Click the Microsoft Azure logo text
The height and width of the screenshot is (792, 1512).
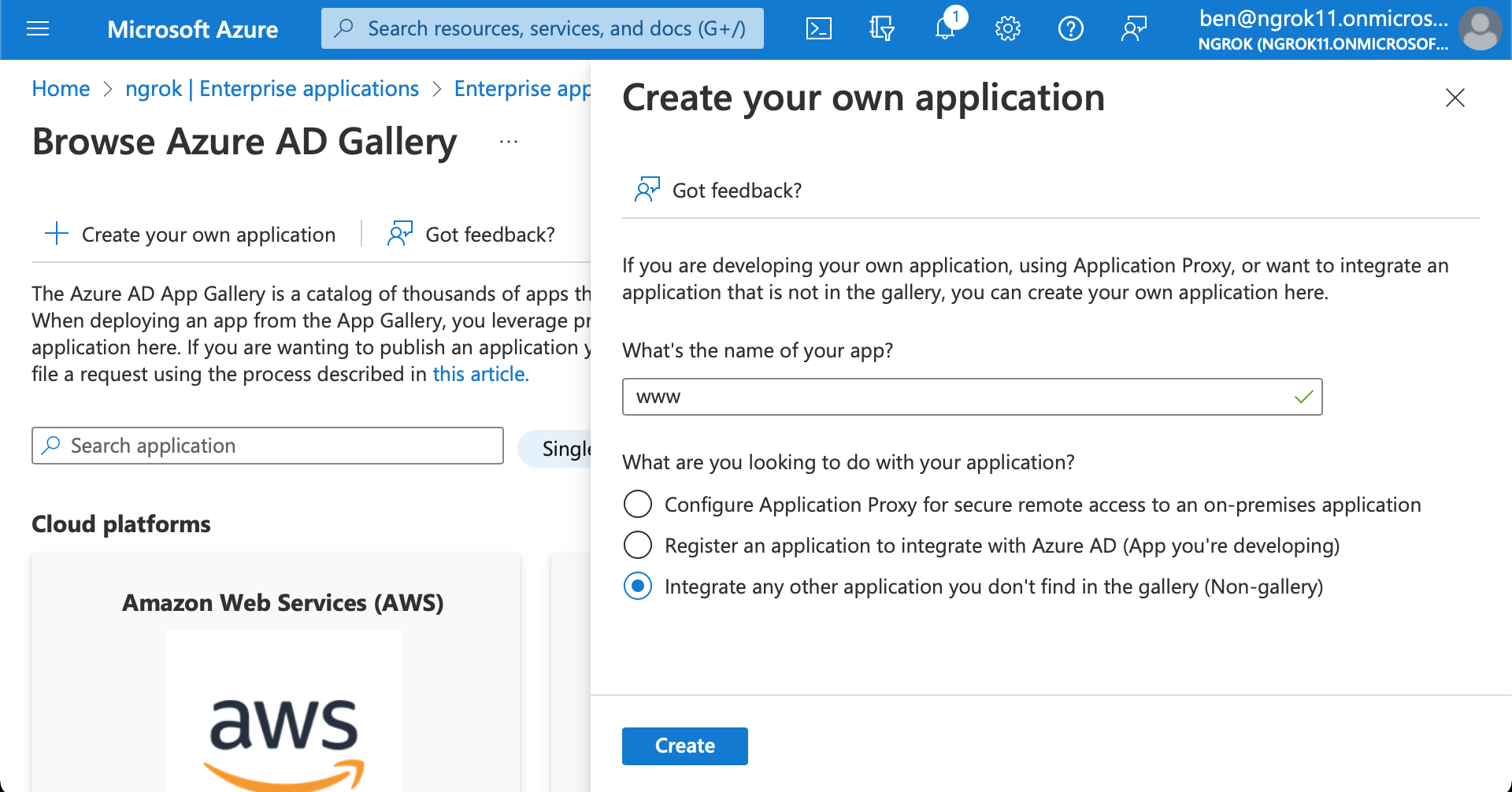pos(192,29)
